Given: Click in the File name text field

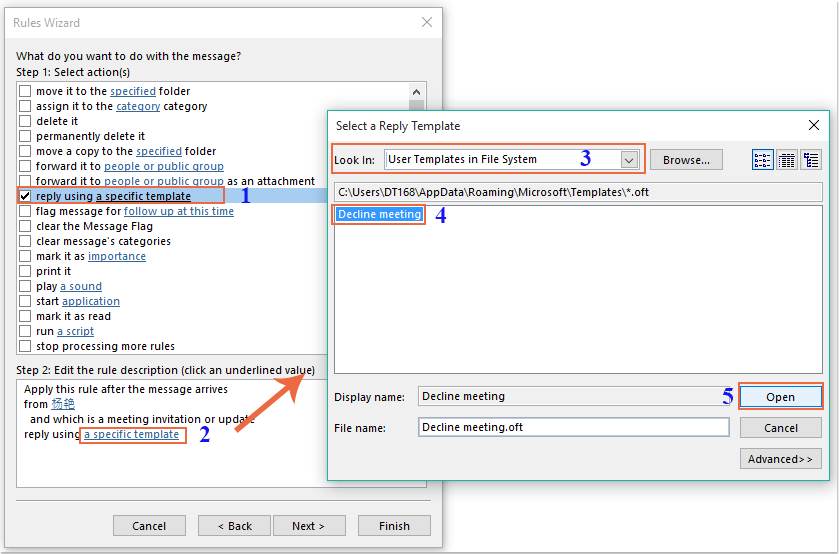Looking at the screenshot, I should 573,428.
